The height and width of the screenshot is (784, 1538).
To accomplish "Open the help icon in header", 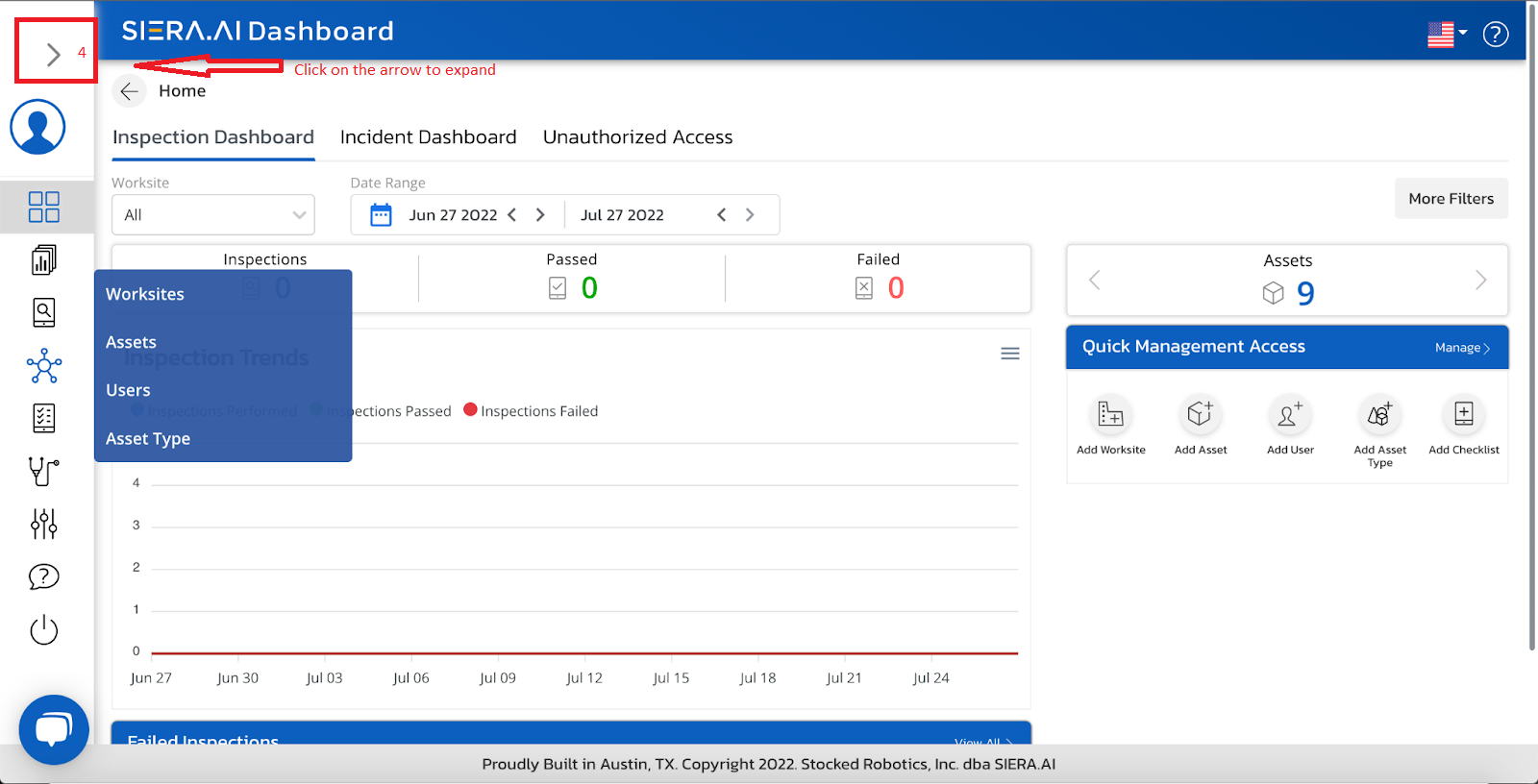I will (x=1495, y=35).
